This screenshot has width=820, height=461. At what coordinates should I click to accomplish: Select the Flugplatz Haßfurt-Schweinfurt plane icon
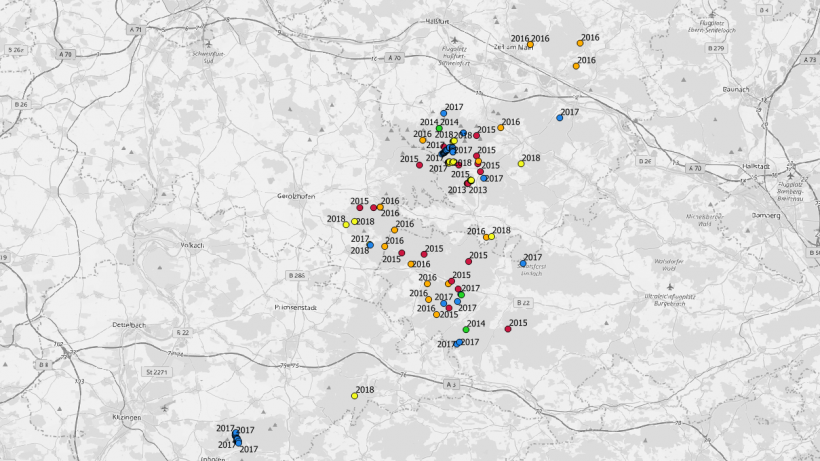coord(454,40)
